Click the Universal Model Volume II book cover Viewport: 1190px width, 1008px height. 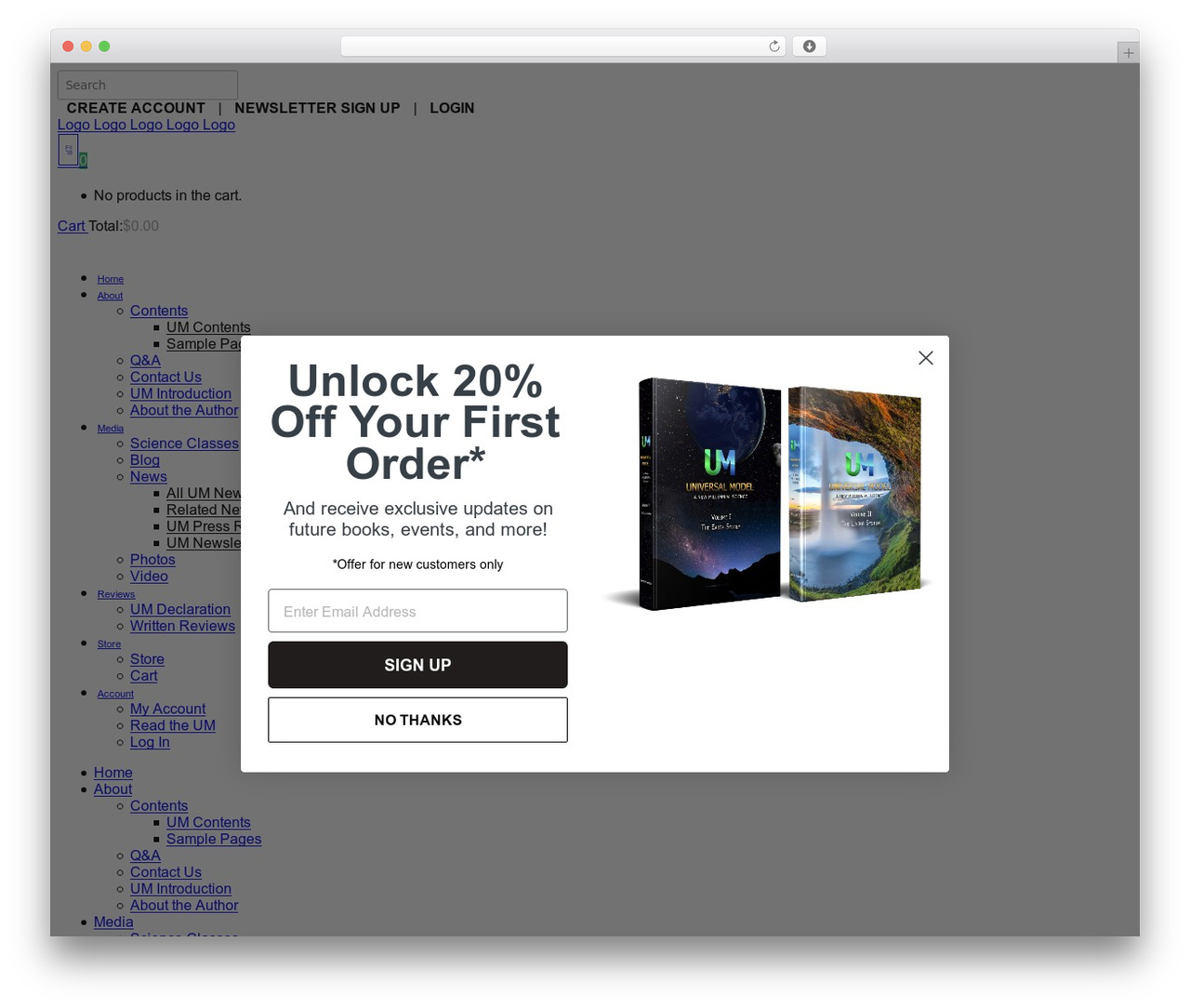coord(854,493)
